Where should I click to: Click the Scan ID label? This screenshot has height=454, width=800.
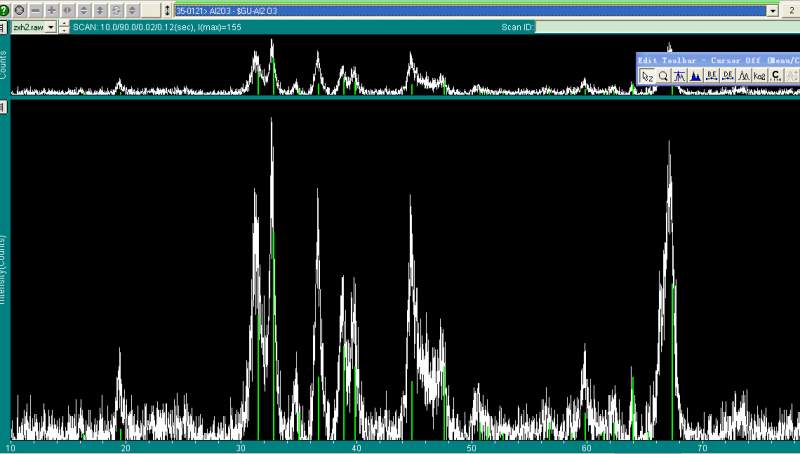(517, 27)
